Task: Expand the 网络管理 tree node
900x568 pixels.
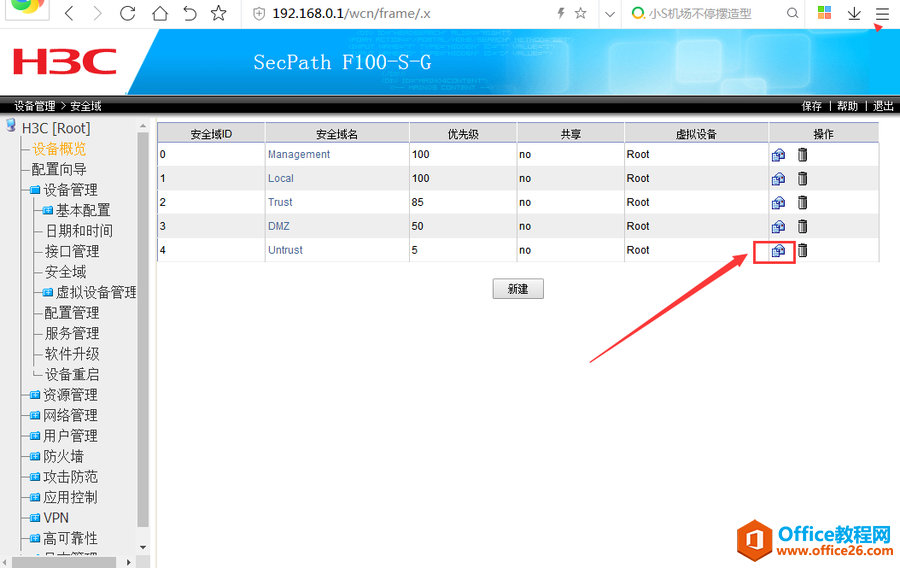Action: 35,415
